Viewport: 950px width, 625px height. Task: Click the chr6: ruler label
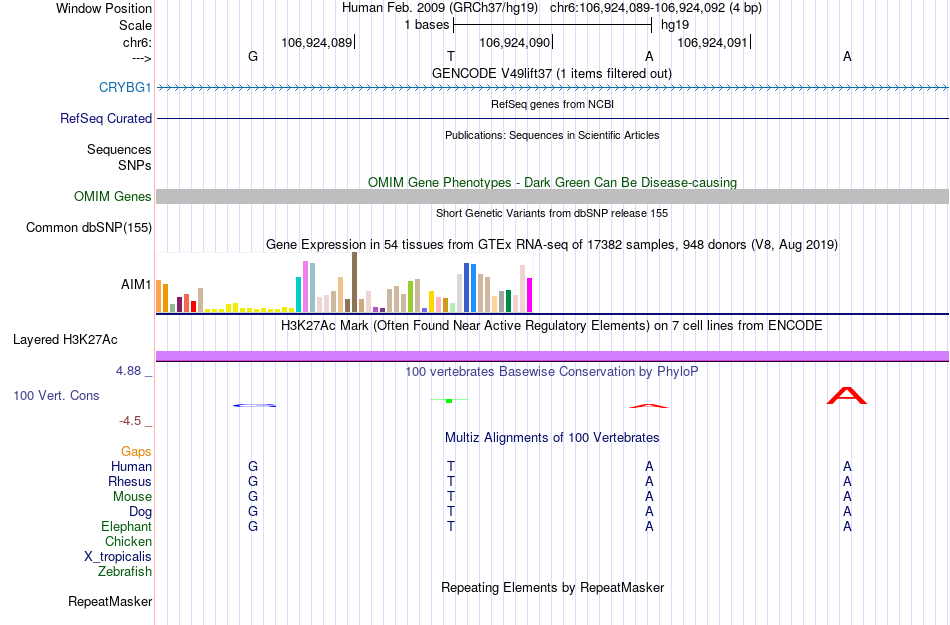tap(137, 42)
